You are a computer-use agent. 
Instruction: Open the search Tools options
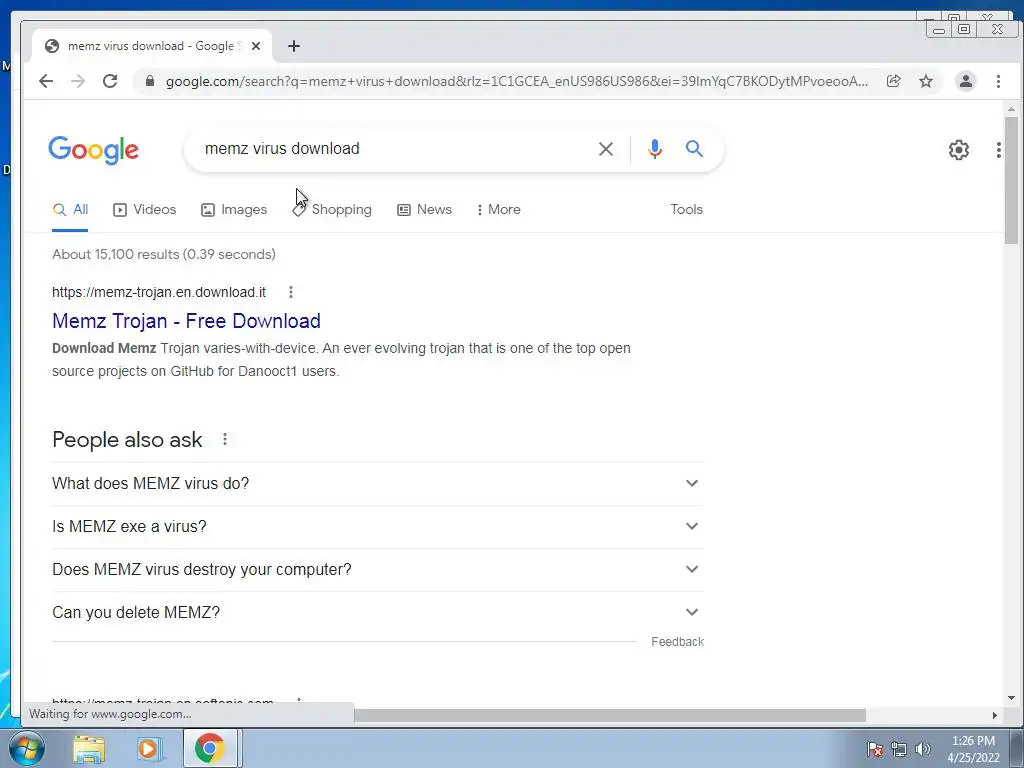(686, 210)
